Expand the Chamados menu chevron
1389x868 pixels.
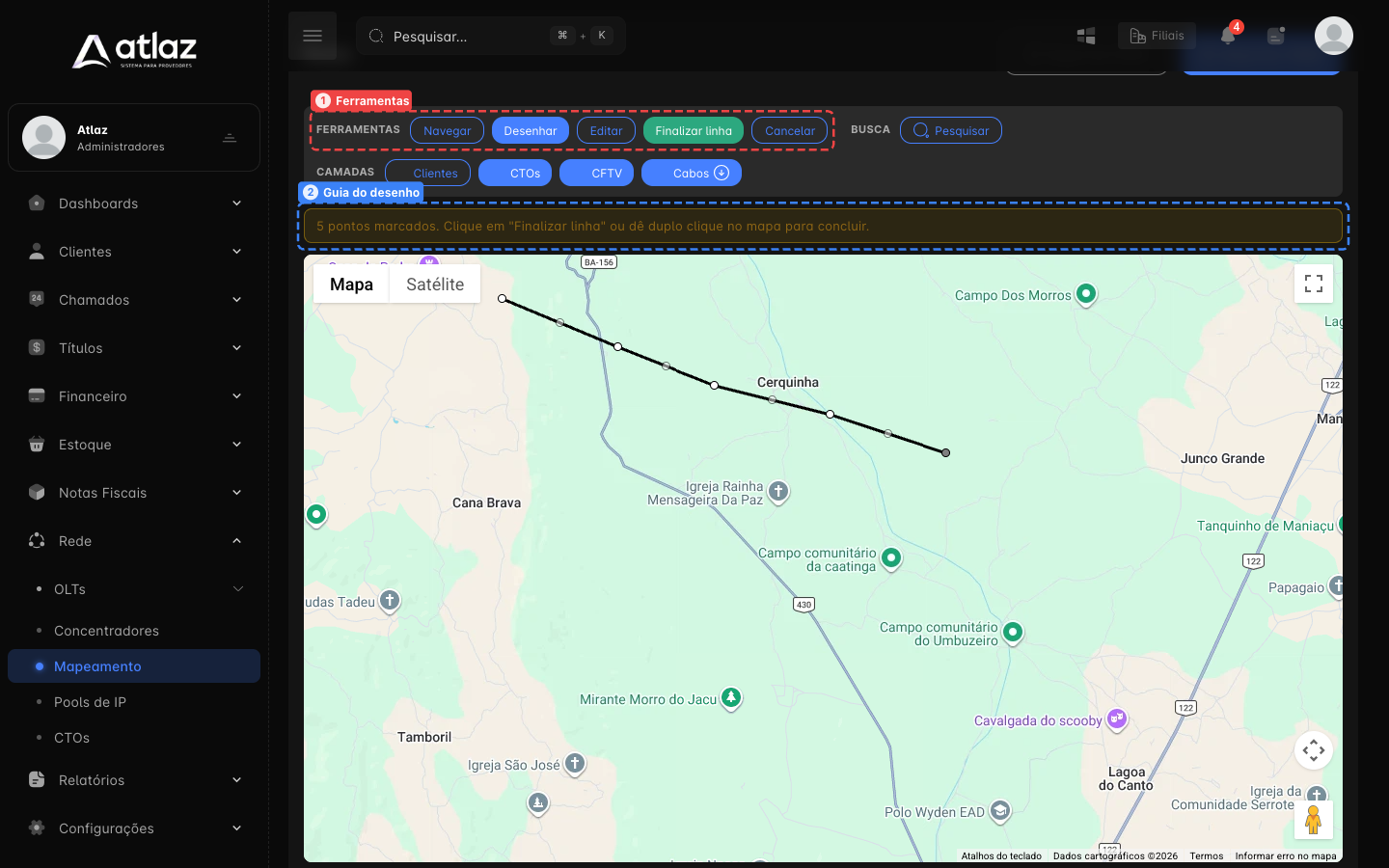click(236, 300)
